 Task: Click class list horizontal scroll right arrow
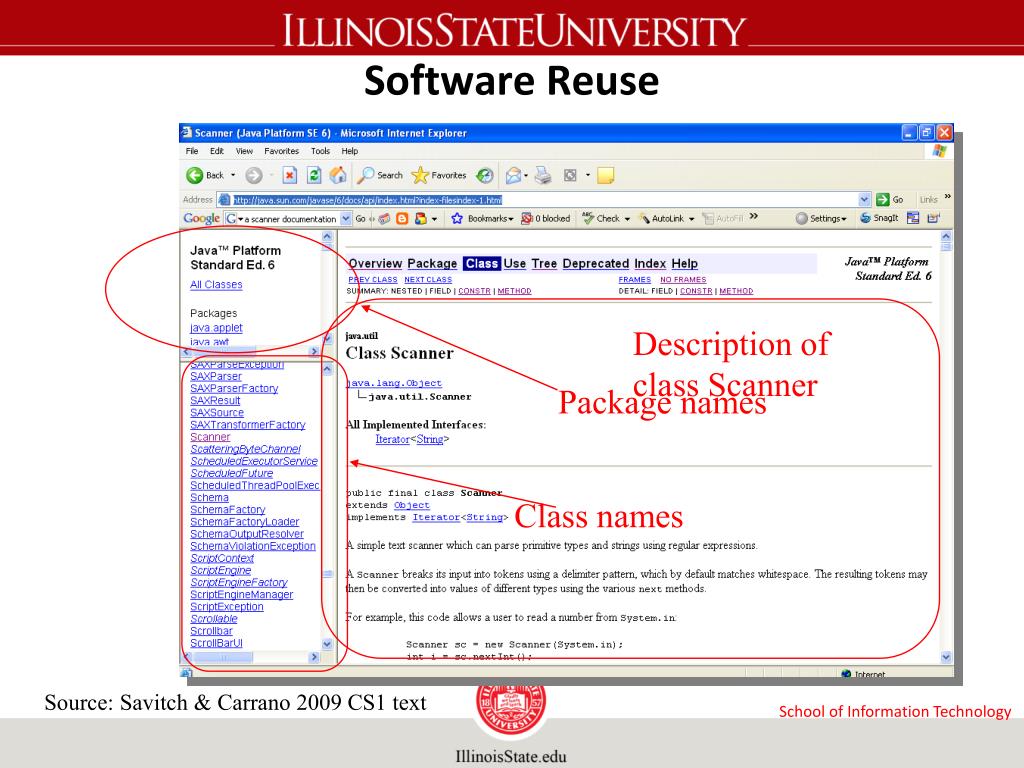[x=314, y=657]
